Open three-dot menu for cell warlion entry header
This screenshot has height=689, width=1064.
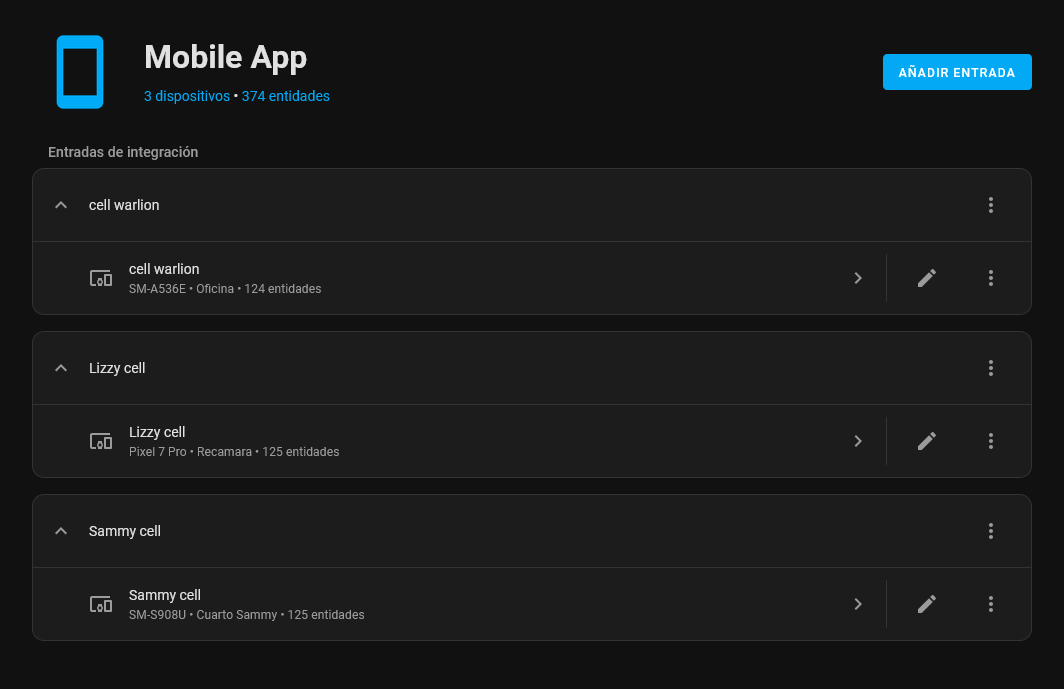tap(991, 205)
